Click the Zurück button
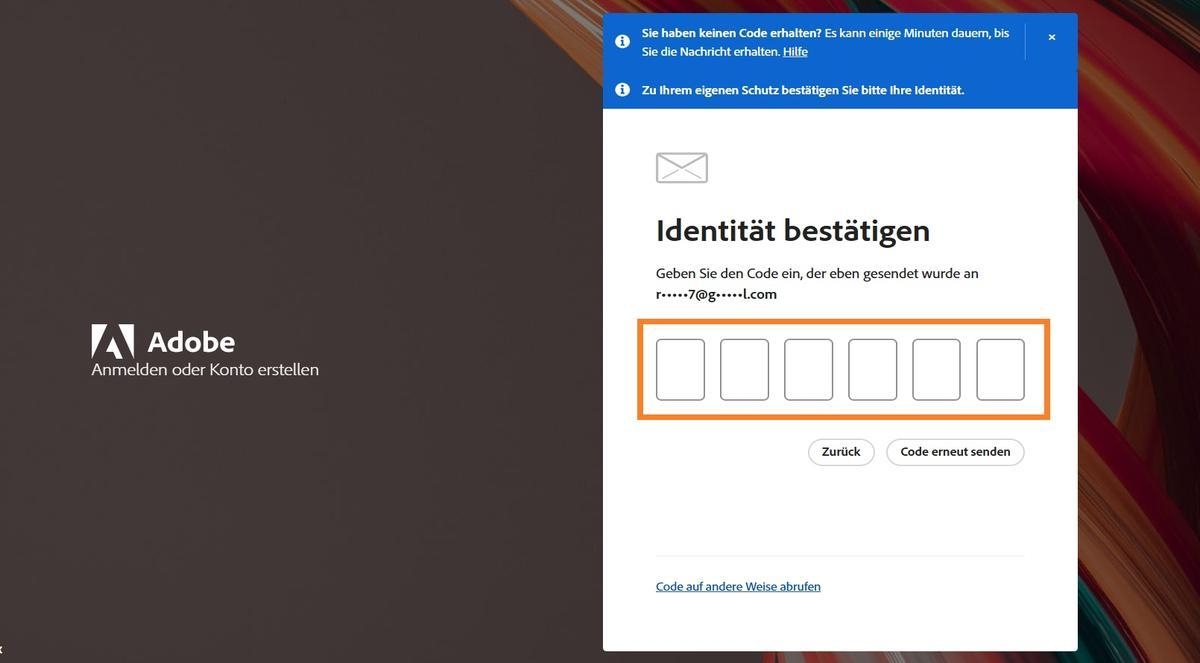1200x663 pixels. (x=841, y=451)
